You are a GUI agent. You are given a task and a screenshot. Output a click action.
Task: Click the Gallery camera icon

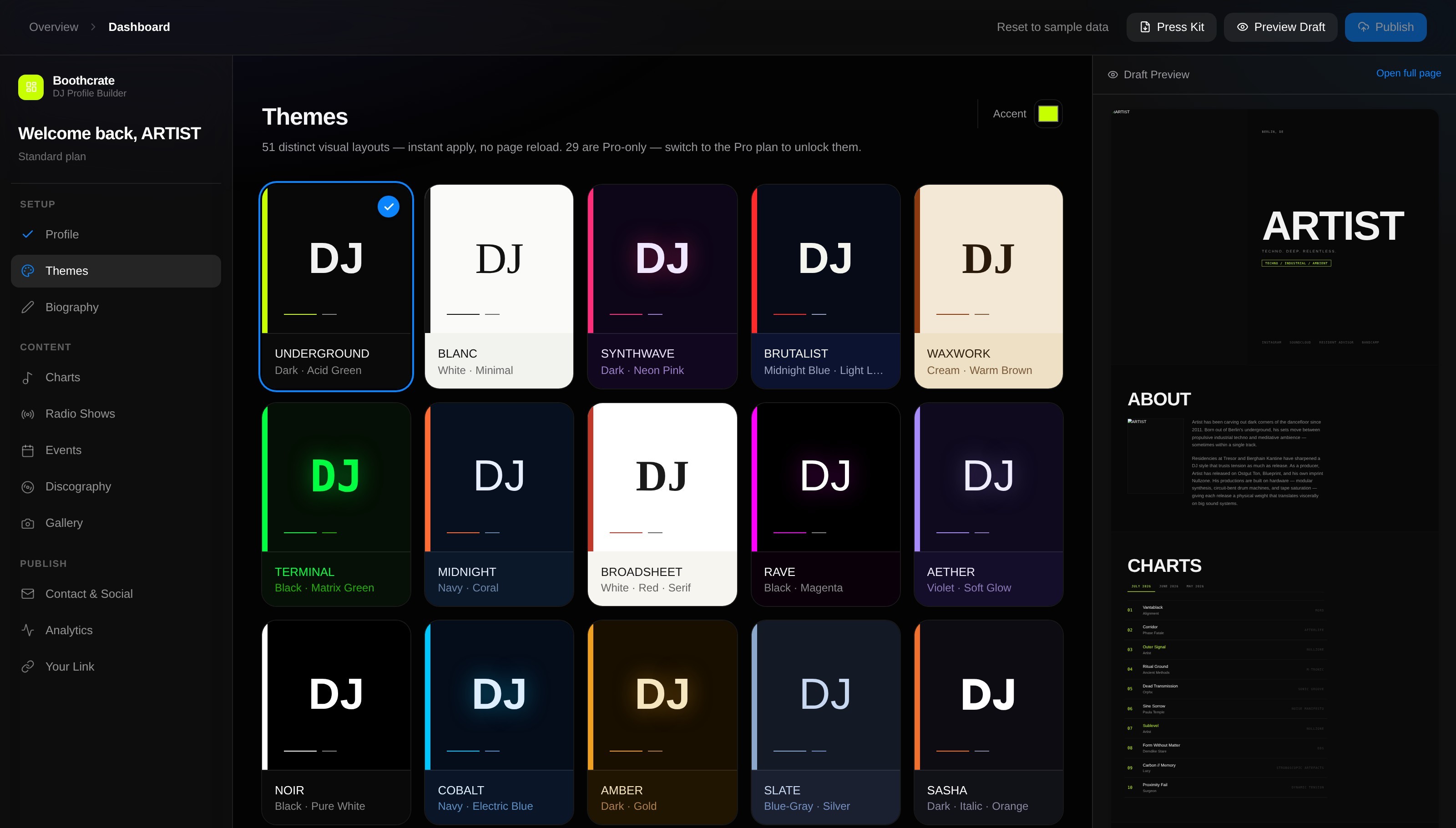(x=27, y=523)
